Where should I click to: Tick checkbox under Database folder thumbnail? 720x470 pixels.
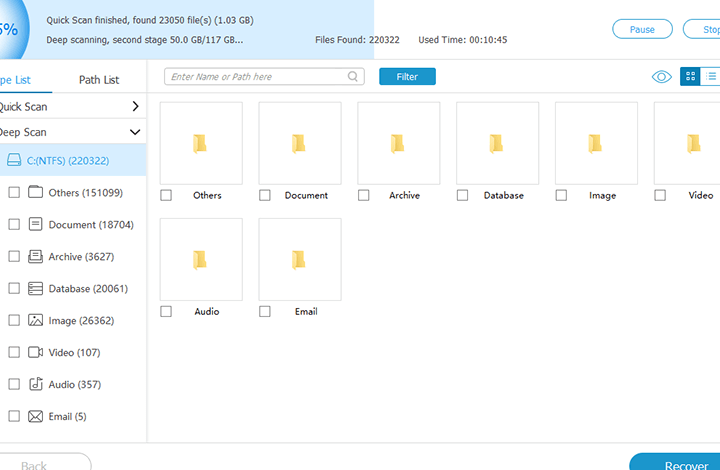click(x=462, y=196)
